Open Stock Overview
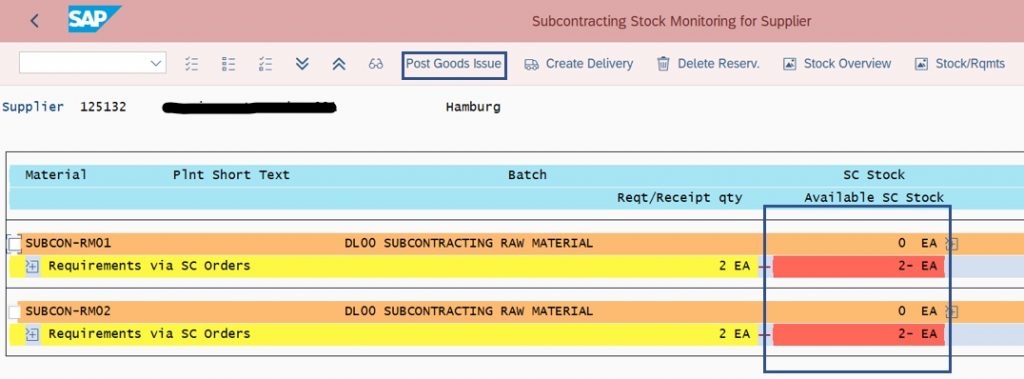The height and width of the screenshot is (379, 1024). [837, 64]
